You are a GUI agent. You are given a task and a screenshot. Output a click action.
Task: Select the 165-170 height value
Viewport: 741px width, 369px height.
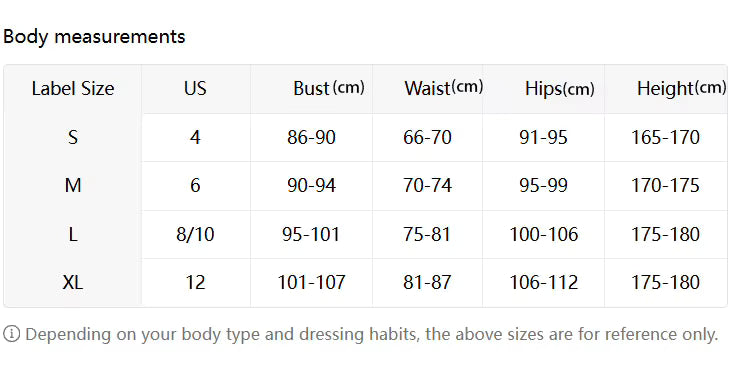click(665, 137)
